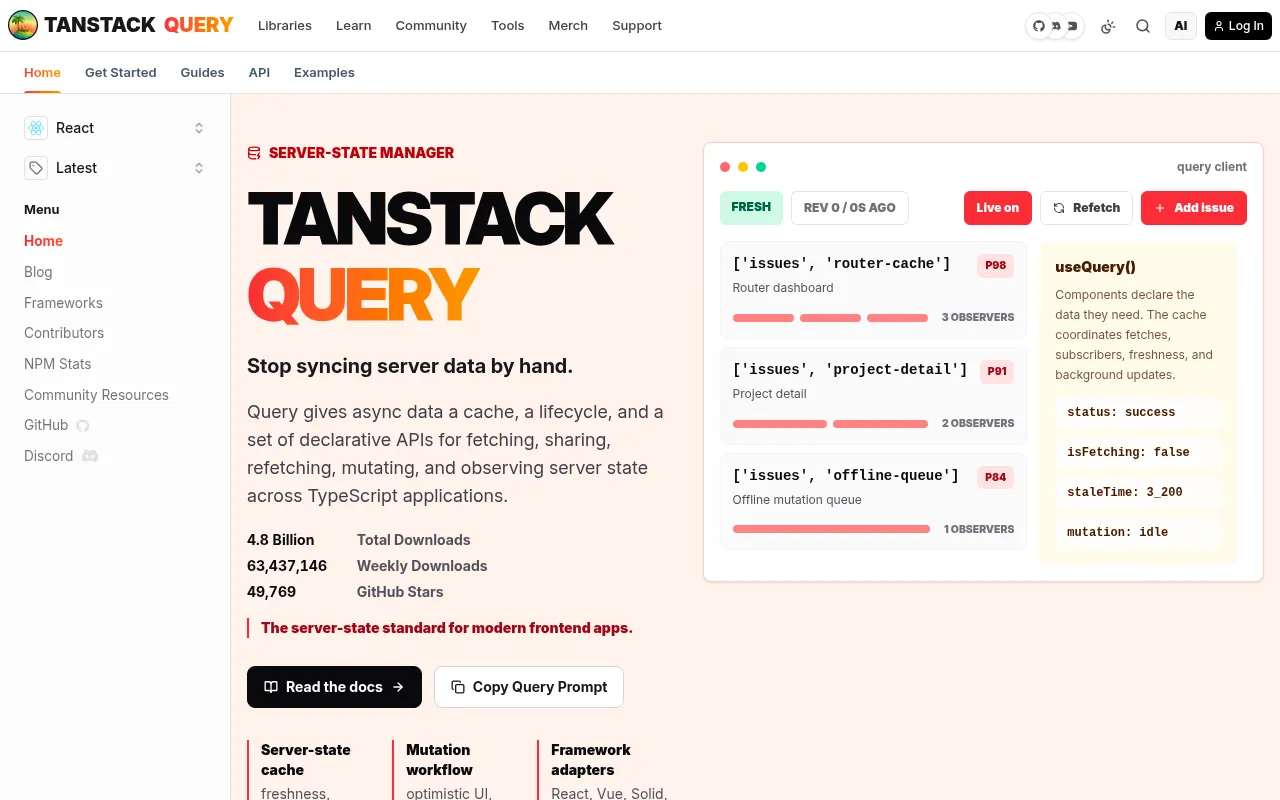Click the plus icon on Add issue
This screenshot has width=1280, height=800.
1160,208
